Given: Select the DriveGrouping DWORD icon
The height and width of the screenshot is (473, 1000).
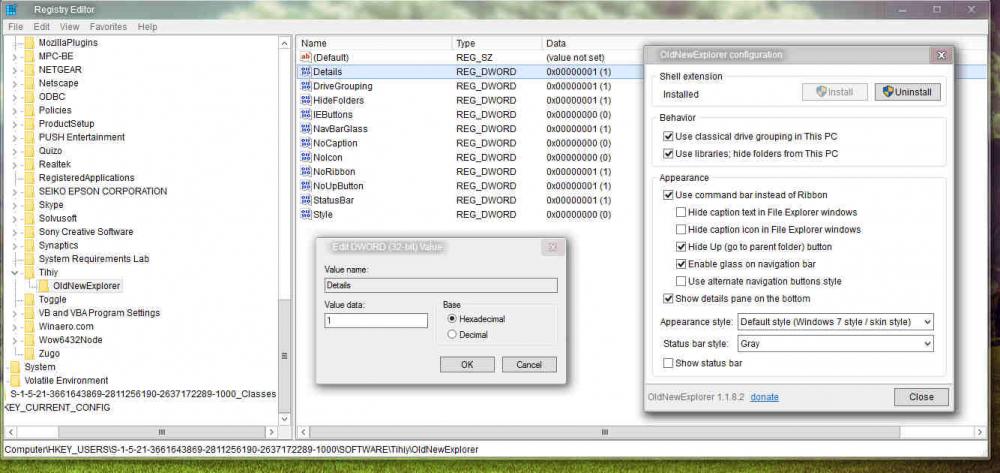Looking at the screenshot, I should click(x=305, y=86).
